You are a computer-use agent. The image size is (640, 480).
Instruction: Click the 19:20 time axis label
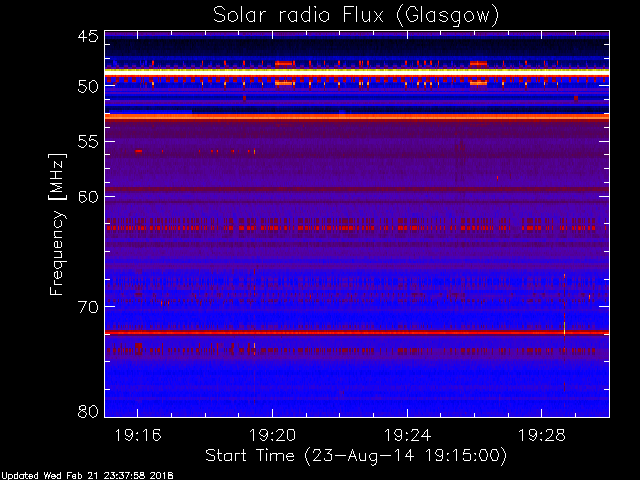point(272,435)
